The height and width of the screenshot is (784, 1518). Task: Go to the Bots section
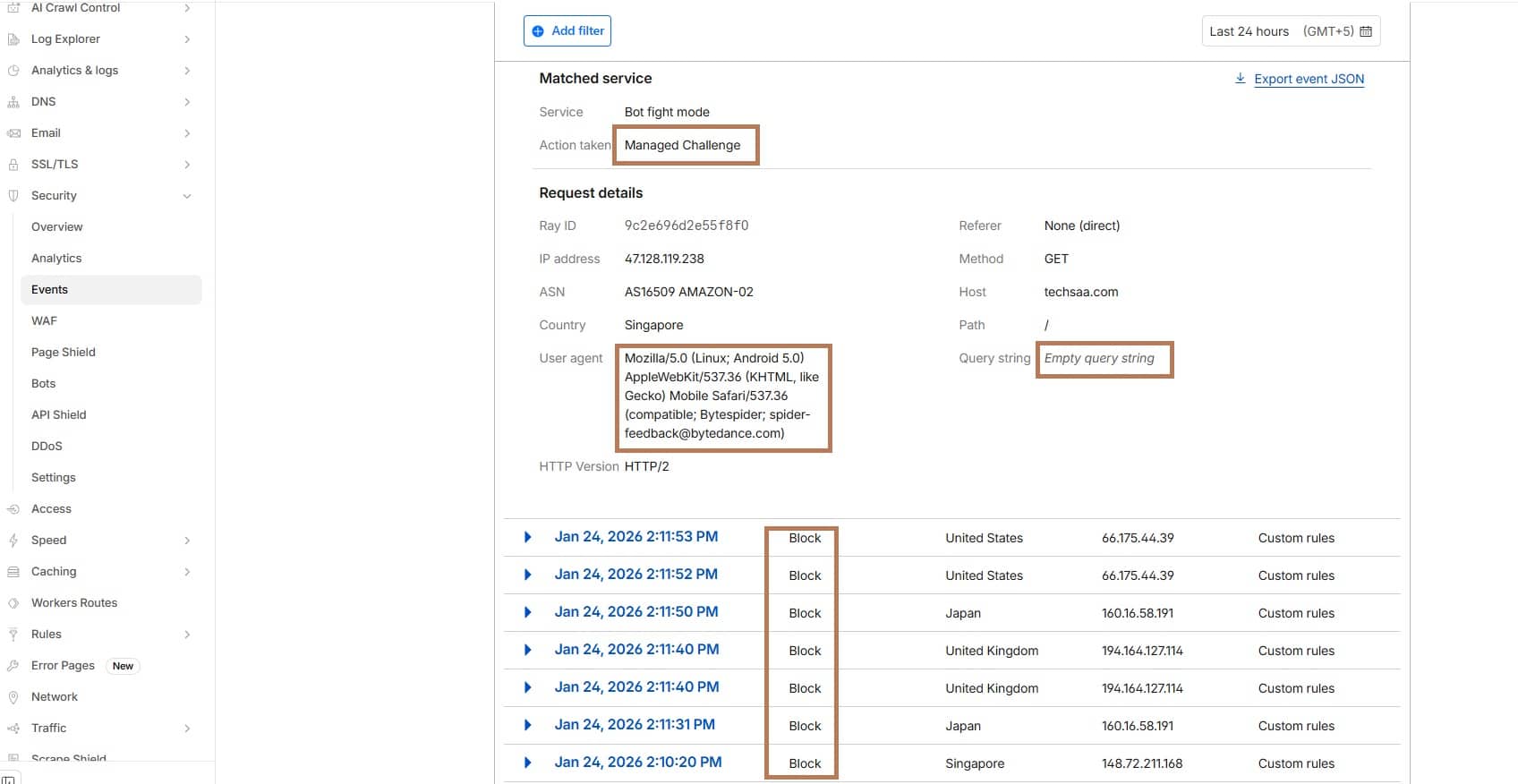[43, 384]
